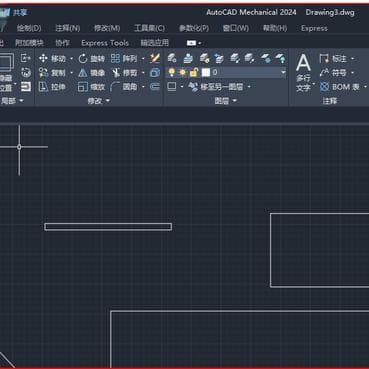
Task: Select the 修剪 (Trim) scissors tool
Action: [x=124, y=73]
